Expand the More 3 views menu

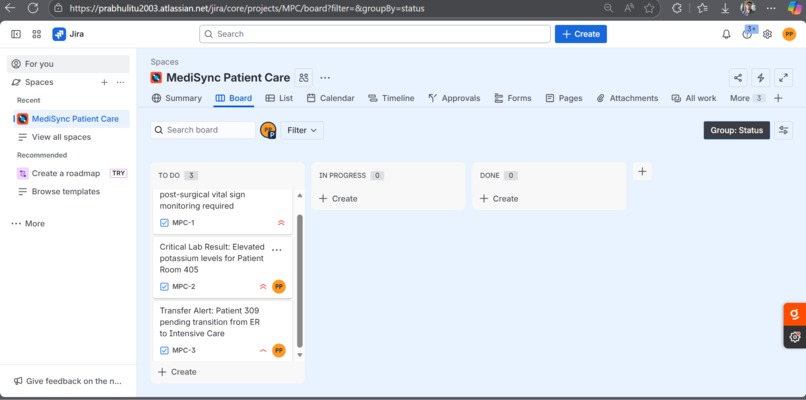(747, 98)
